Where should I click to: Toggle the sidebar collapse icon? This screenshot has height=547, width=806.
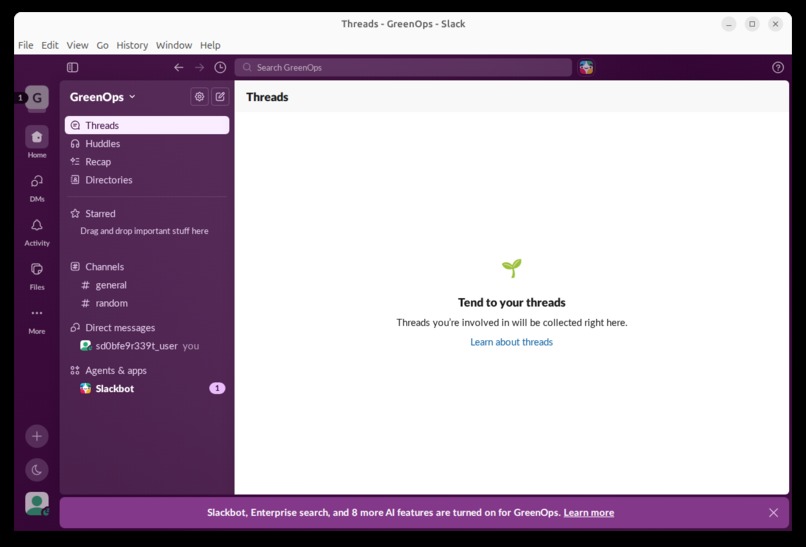pos(72,67)
